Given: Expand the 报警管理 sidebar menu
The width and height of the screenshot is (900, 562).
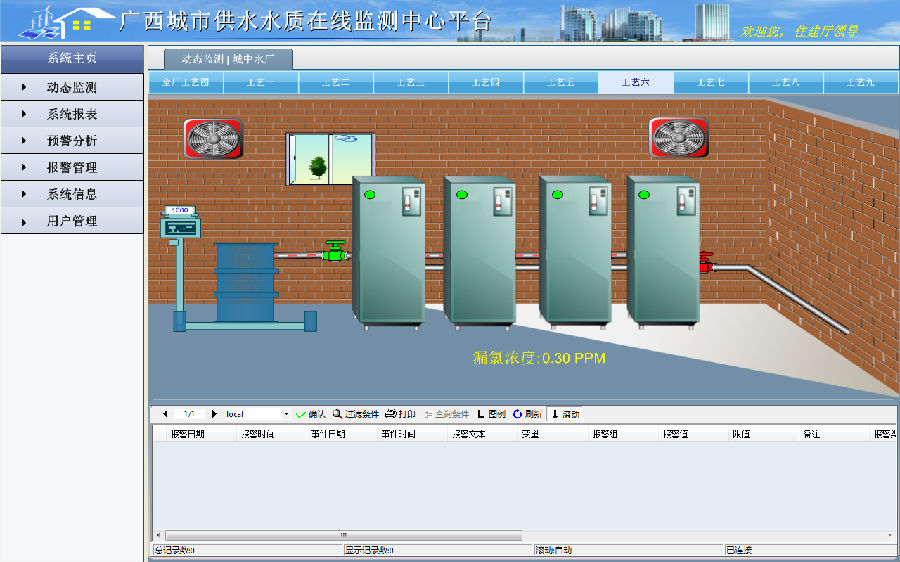Looking at the screenshot, I should (71, 168).
